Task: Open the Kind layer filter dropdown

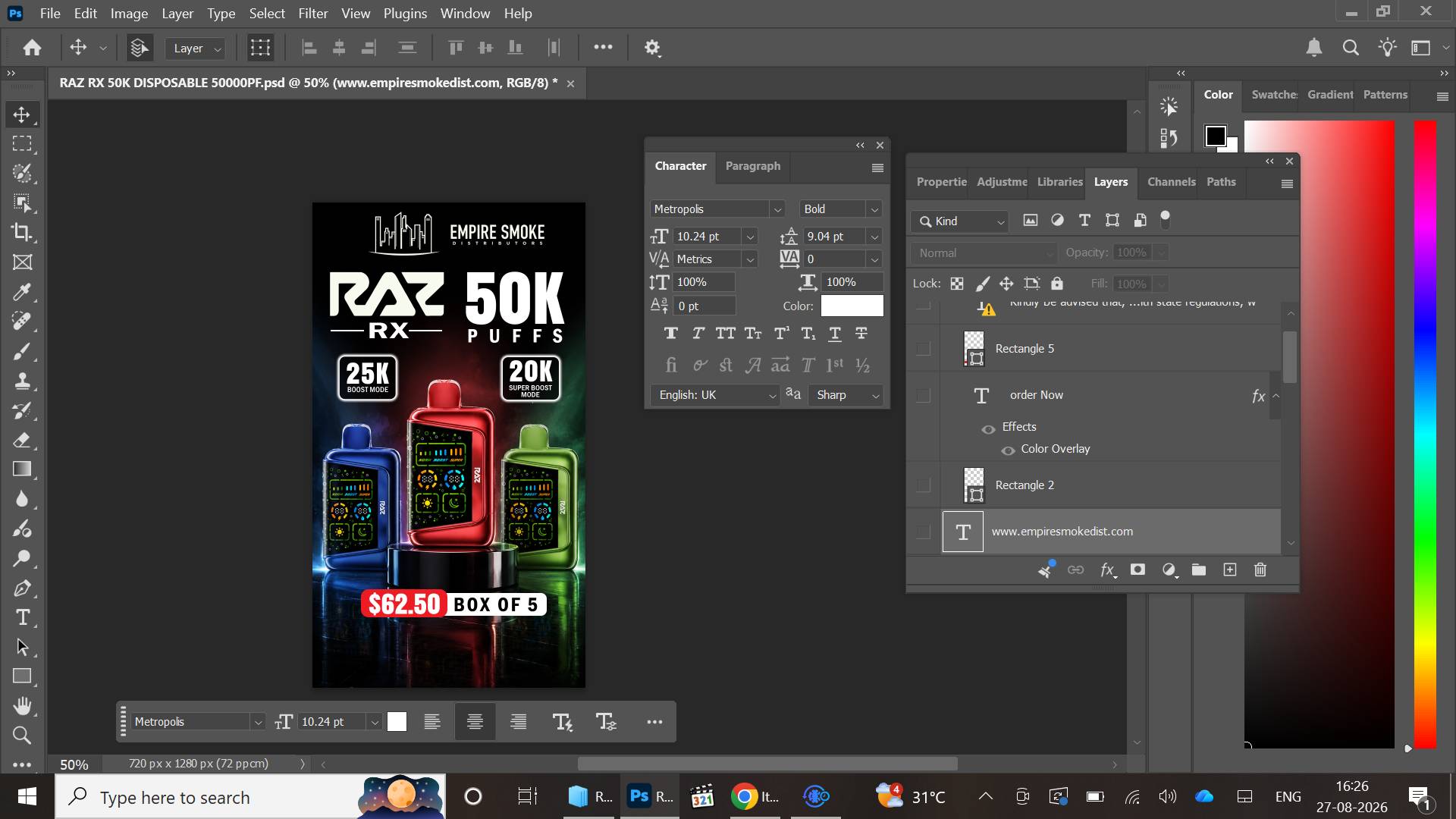Action: coord(960,221)
